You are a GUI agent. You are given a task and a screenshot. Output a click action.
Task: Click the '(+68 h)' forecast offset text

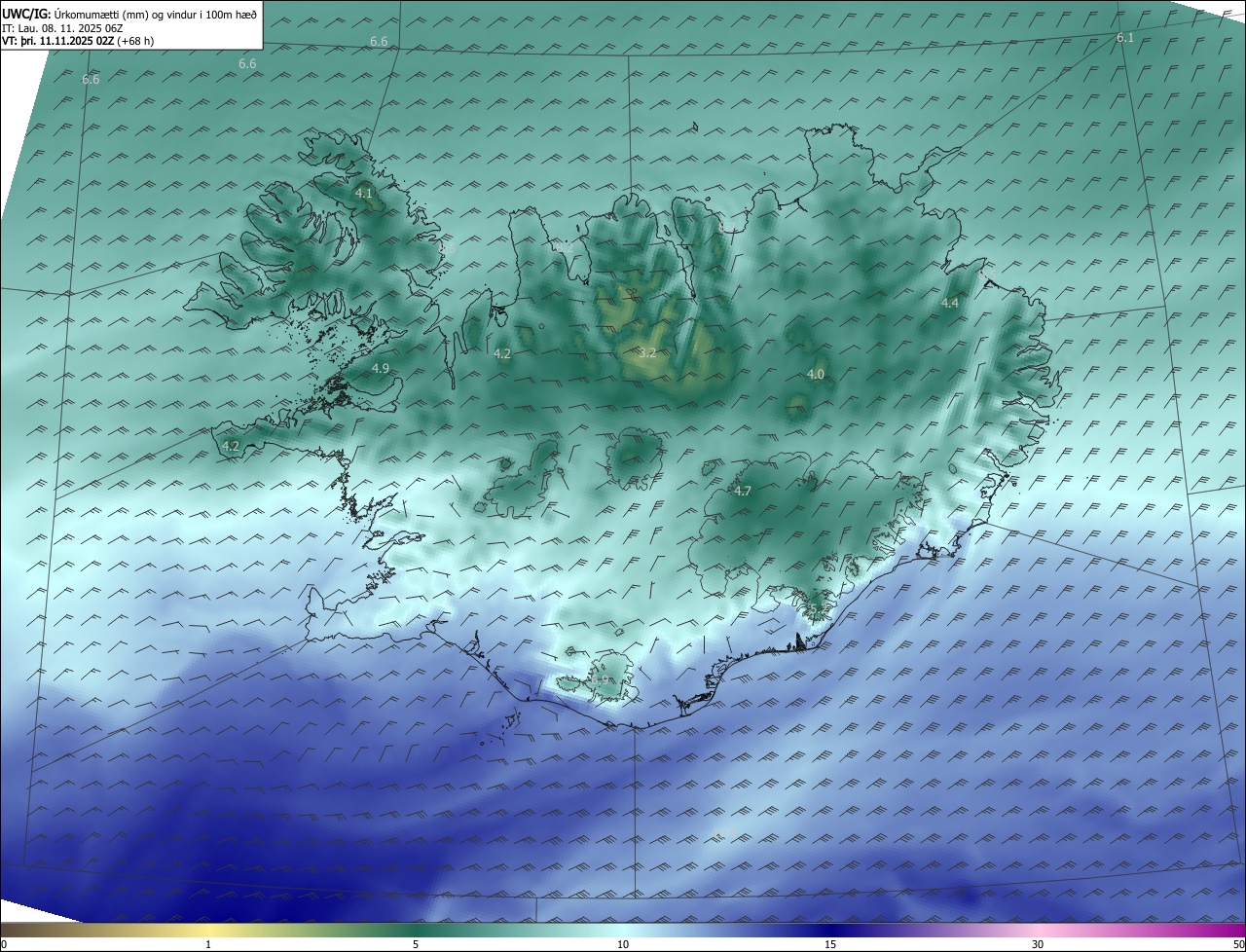(x=134, y=41)
